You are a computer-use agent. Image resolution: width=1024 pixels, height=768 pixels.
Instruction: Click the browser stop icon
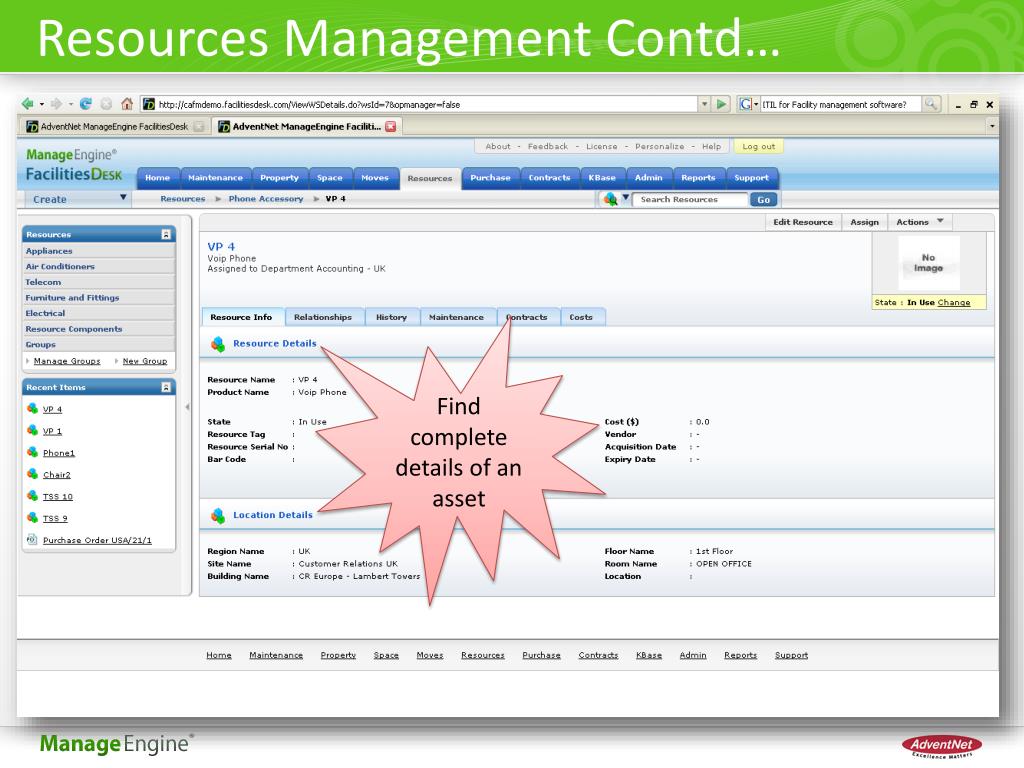(x=106, y=104)
